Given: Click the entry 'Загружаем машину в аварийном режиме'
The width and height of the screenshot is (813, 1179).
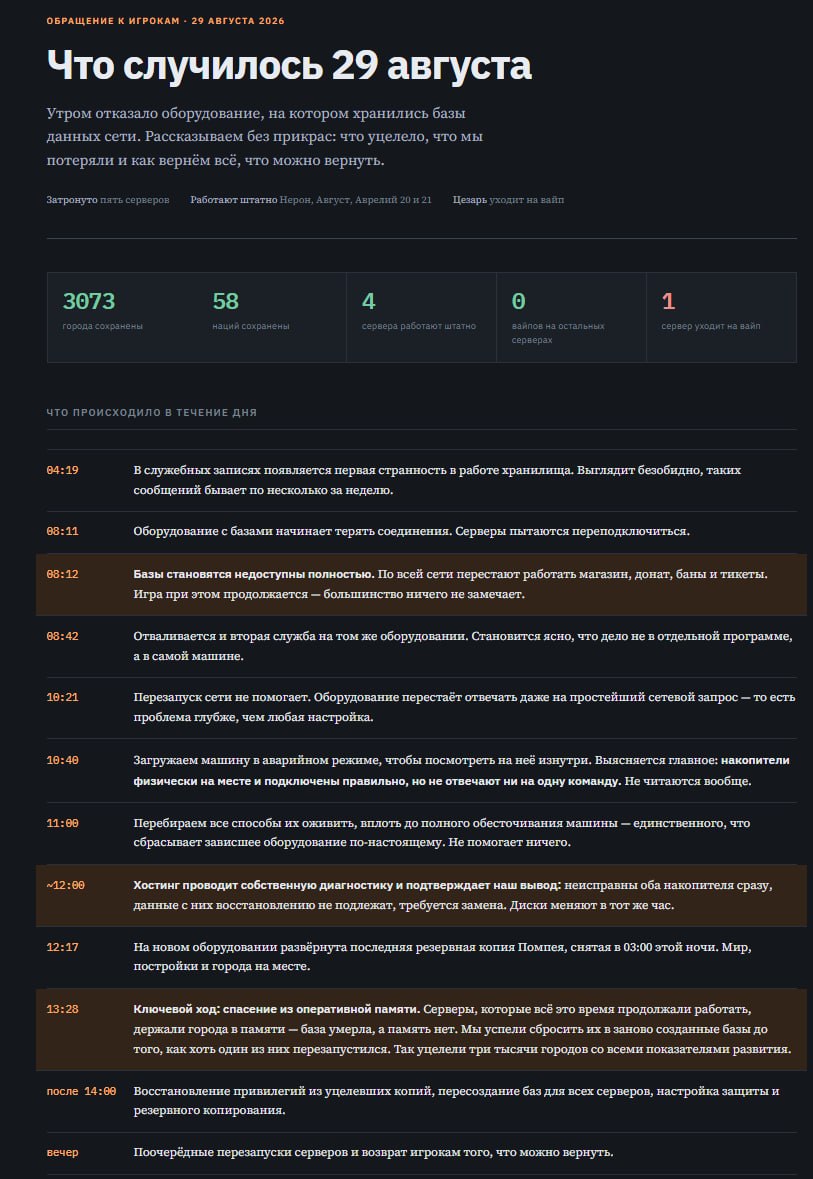Looking at the screenshot, I should coord(462,771).
